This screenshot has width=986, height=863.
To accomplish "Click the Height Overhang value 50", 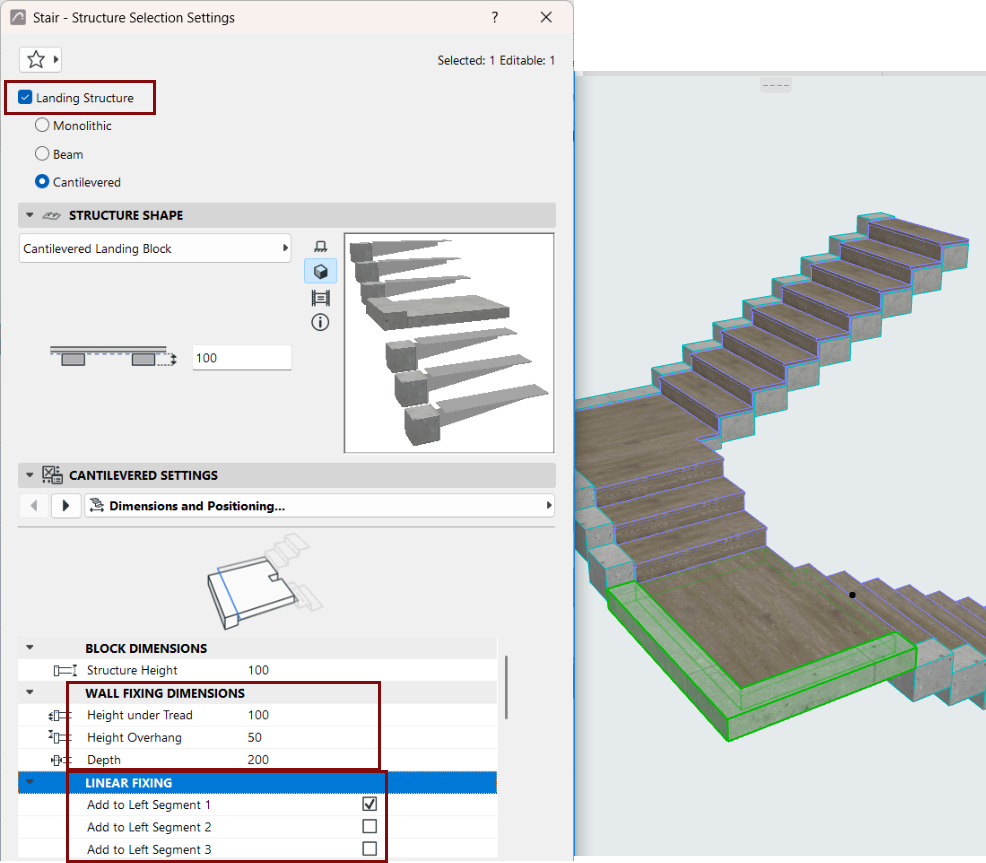I will coord(255,737).
